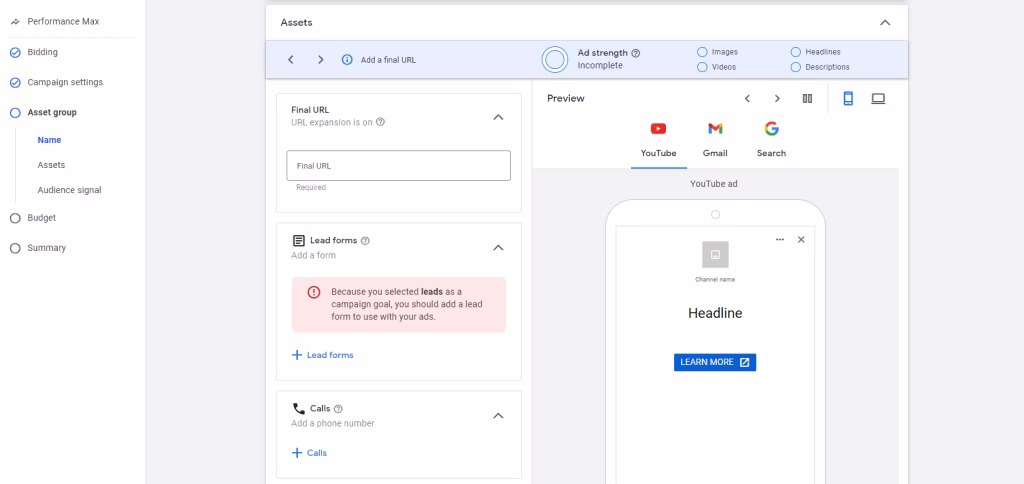This screenshot has height=484, width=1024.
Task: Click the Channel name text in preview
Action: (x=715, y=280)
